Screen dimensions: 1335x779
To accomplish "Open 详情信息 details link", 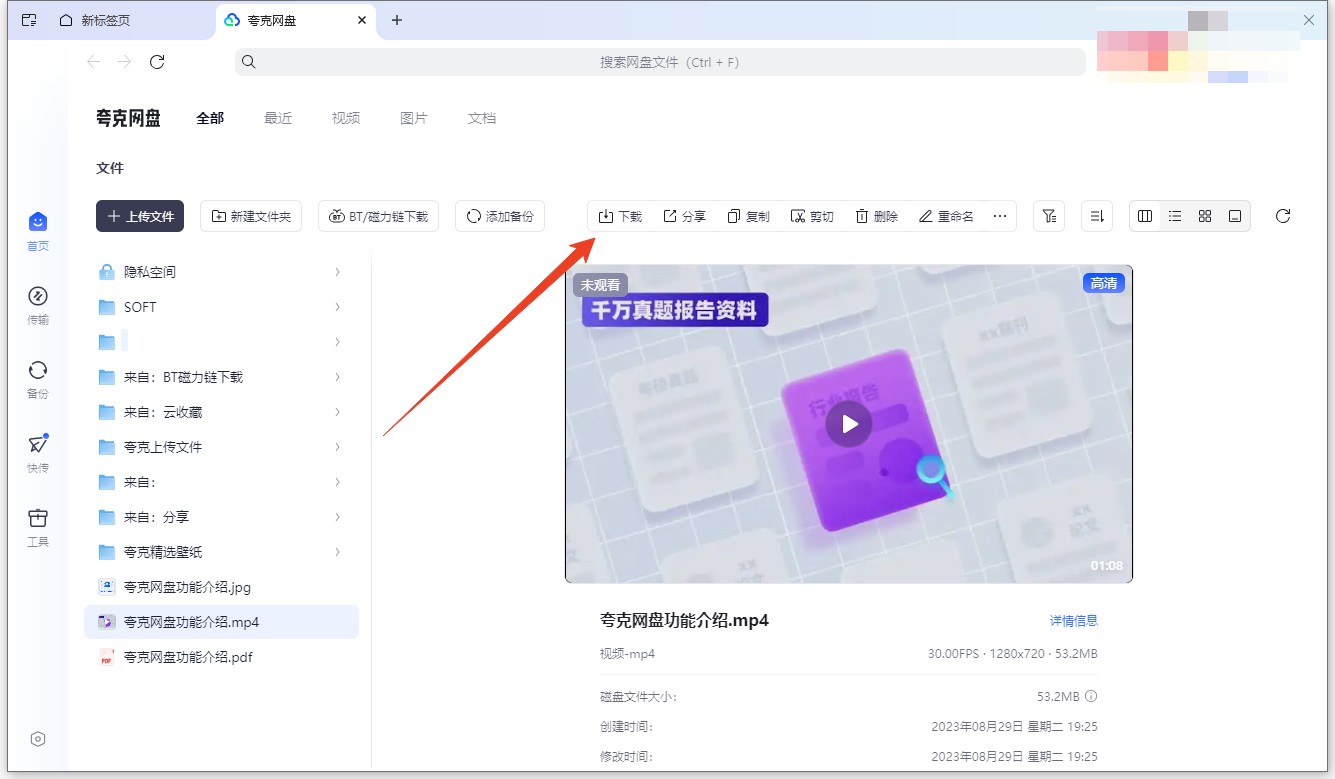I will click(x=1074, y=620).
